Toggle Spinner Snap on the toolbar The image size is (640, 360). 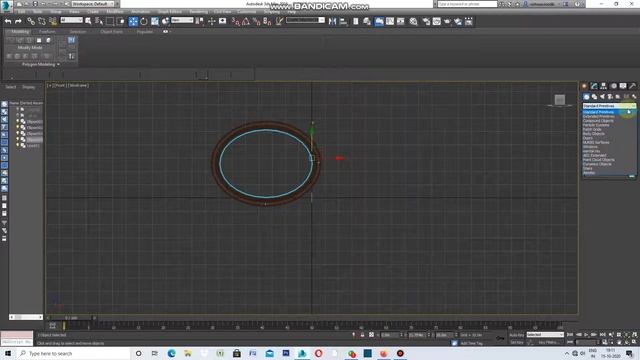coord(267,21)
